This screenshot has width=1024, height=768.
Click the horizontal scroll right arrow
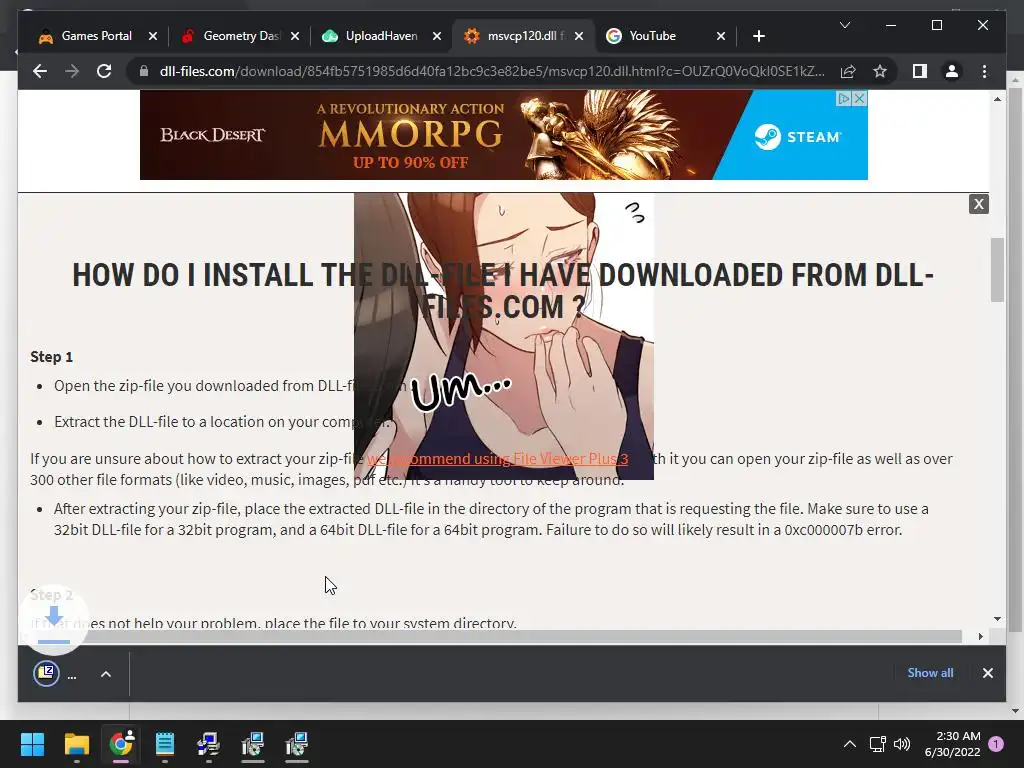point(980,636)
